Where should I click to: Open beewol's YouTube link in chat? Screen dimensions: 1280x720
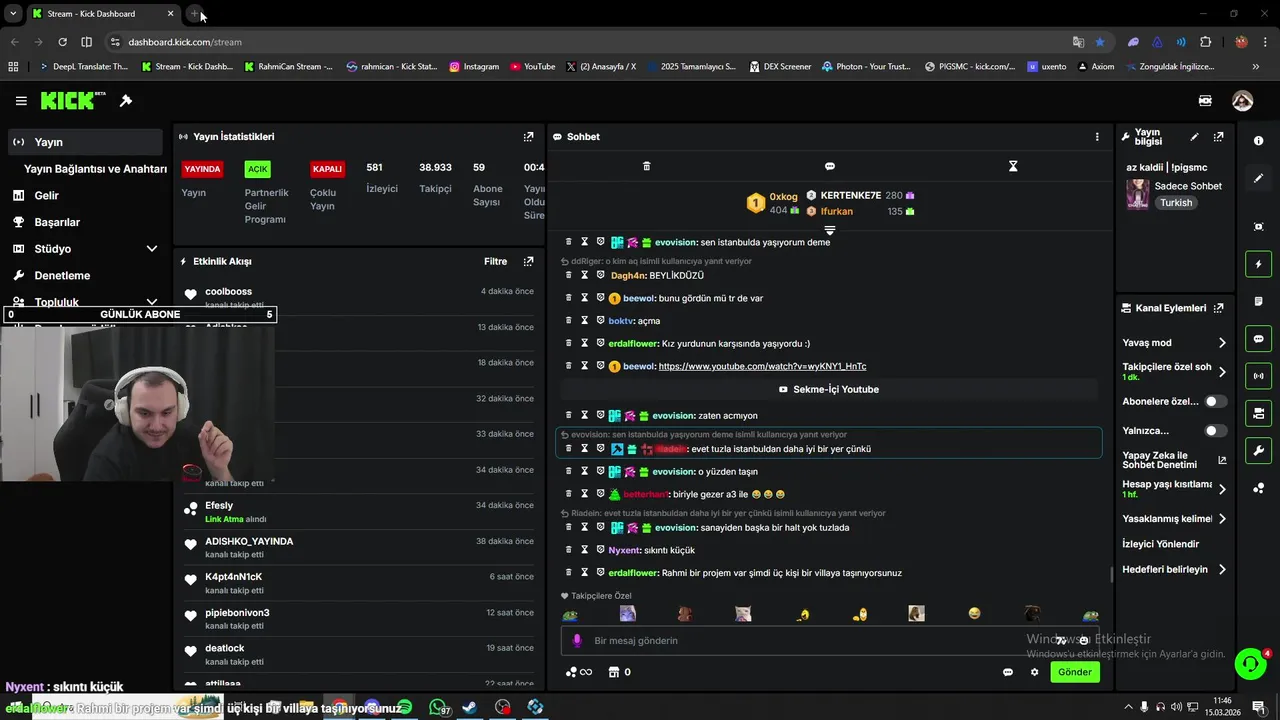pos(762,367)
